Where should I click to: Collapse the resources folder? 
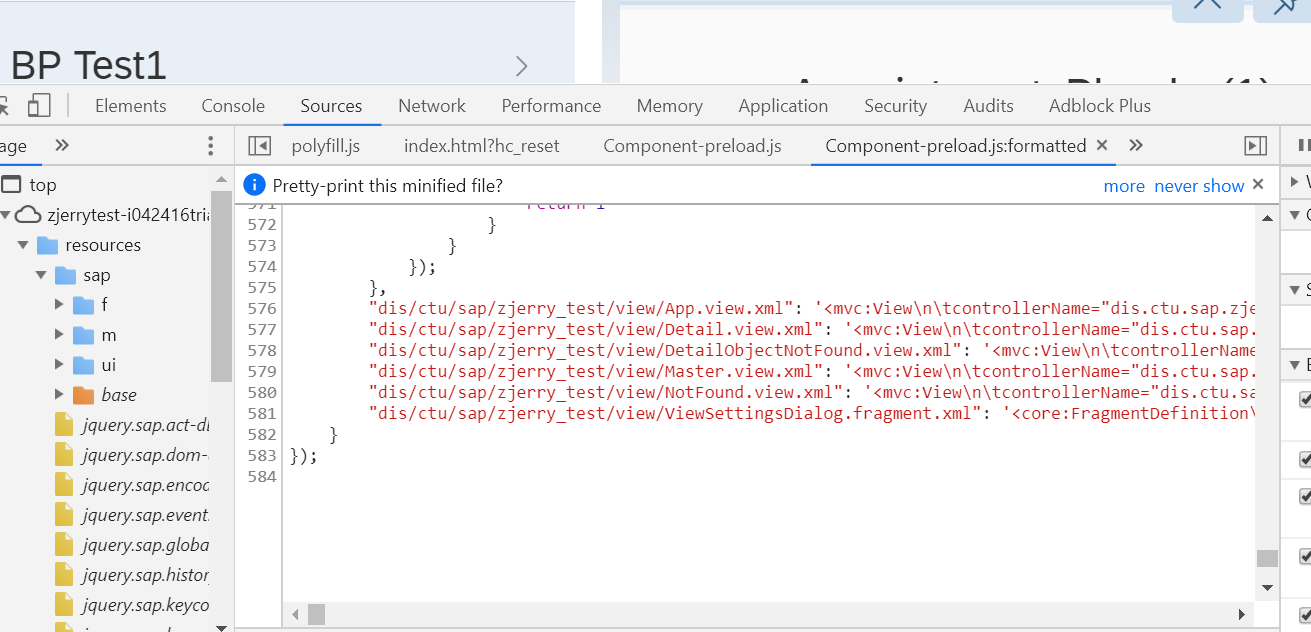point(23,245)
